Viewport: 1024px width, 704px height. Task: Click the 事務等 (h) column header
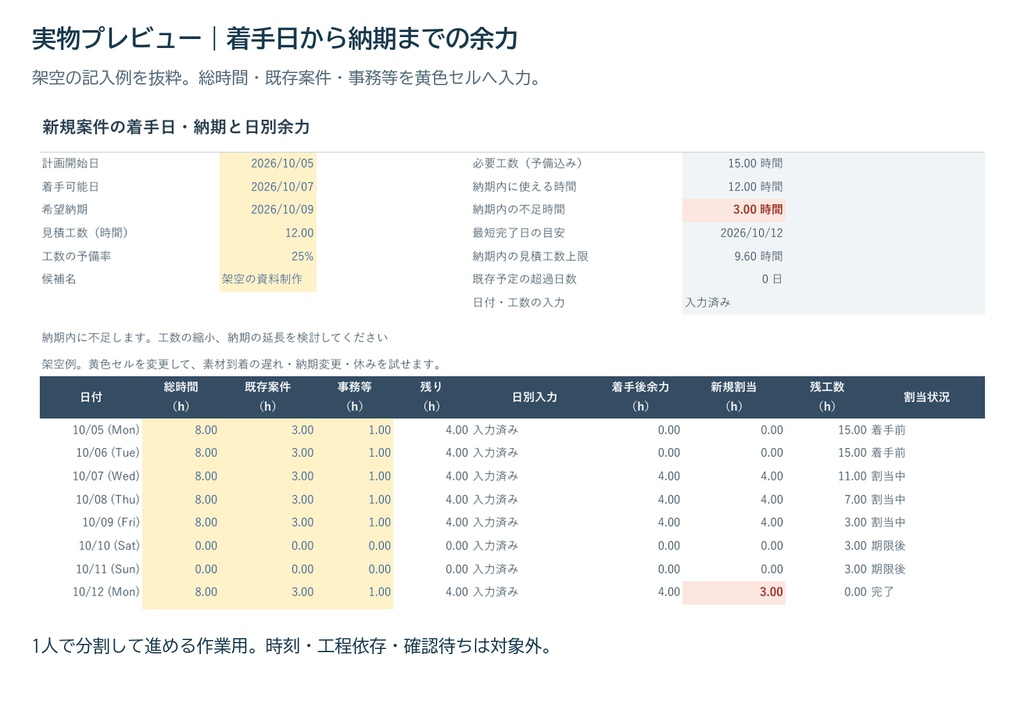click(x=355, y=397)
